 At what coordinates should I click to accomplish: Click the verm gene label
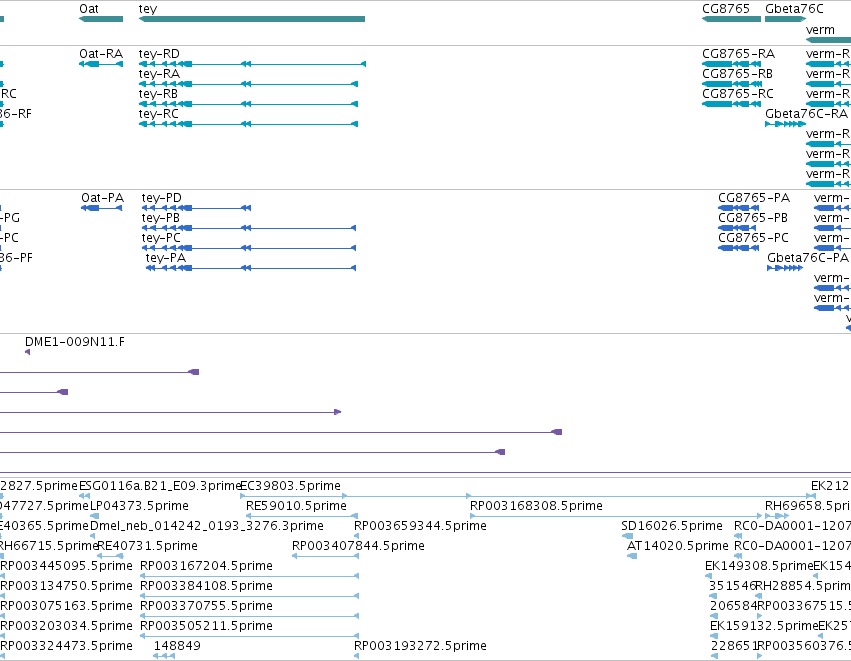click(820, 30)
